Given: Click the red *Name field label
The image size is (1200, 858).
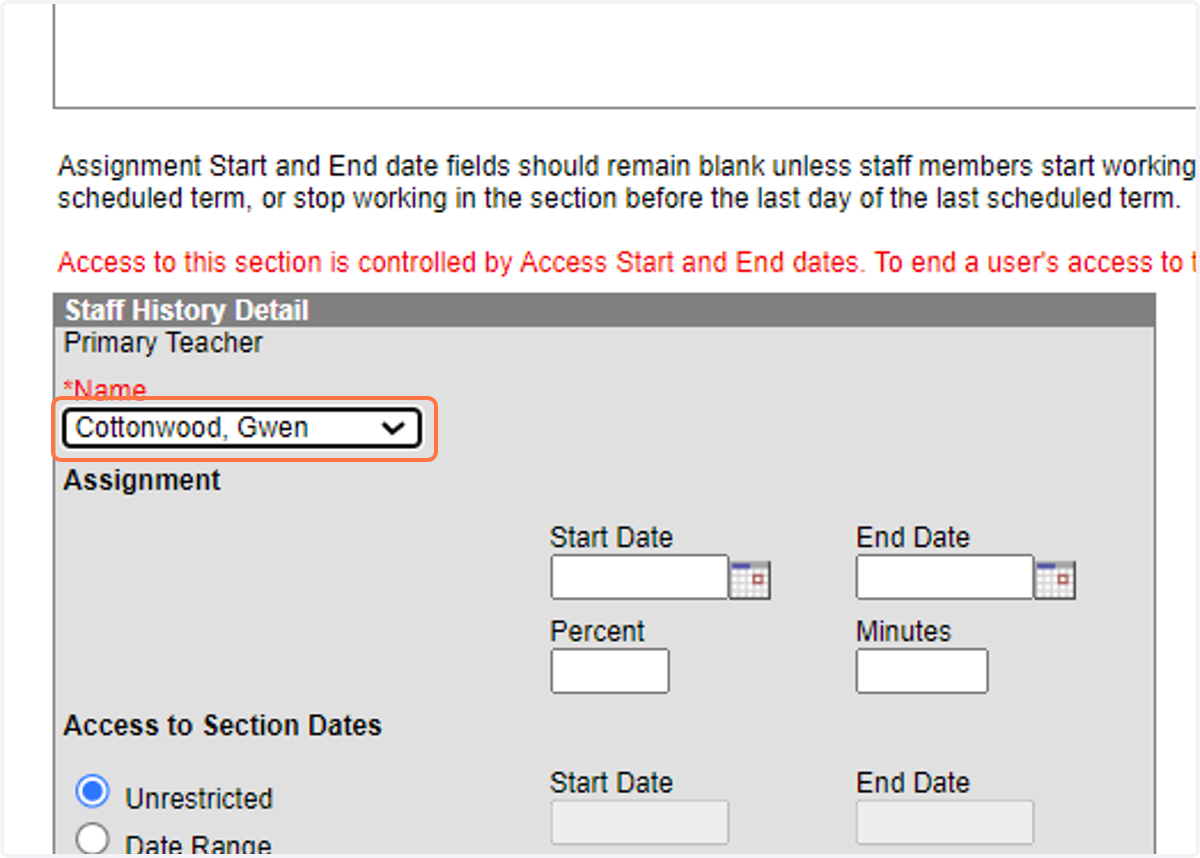Looking at the screenshot, I should coord(105,390).
